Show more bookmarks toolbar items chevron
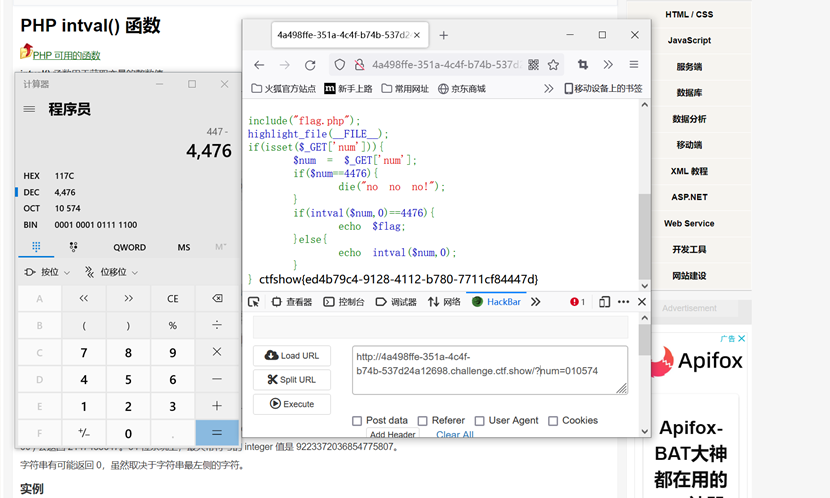The width and height of the screenshot is (830, 498). pyautogui.click(x=549, y=88)
